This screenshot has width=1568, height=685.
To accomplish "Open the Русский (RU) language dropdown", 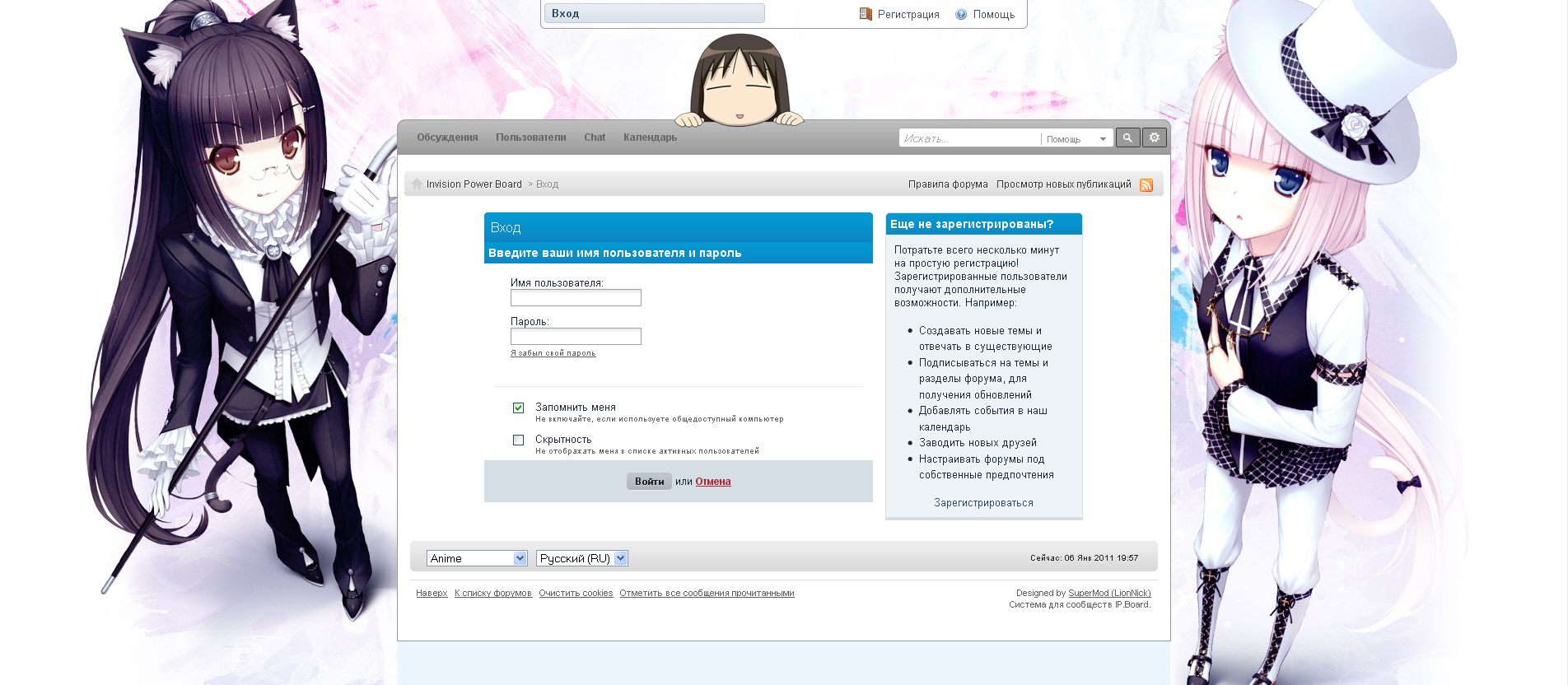I will [x=582, y=558].
